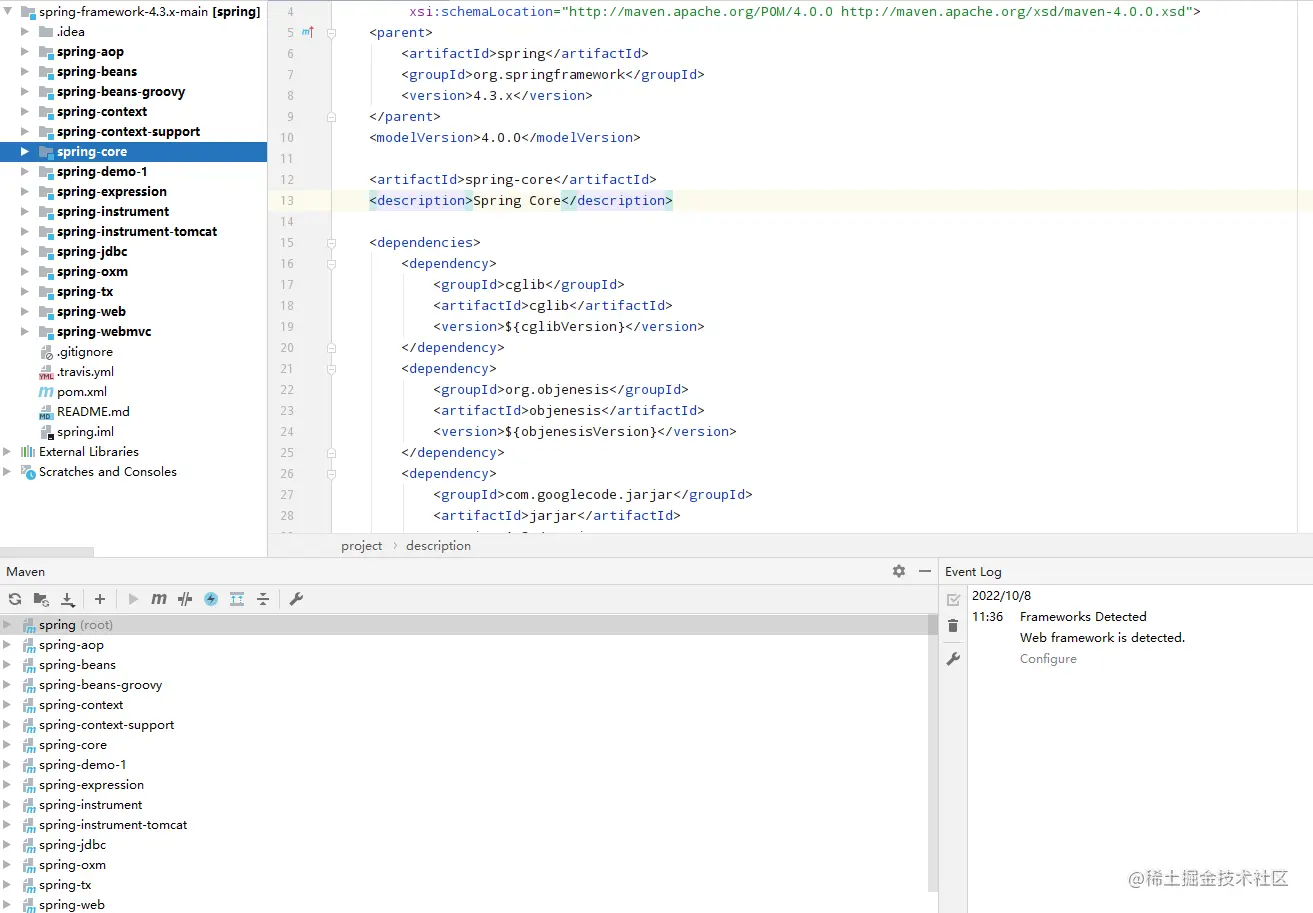This screenshot has width=1313, height=913.
Task: Select 'description' breadcrumb item
Action: click(438, 546)
